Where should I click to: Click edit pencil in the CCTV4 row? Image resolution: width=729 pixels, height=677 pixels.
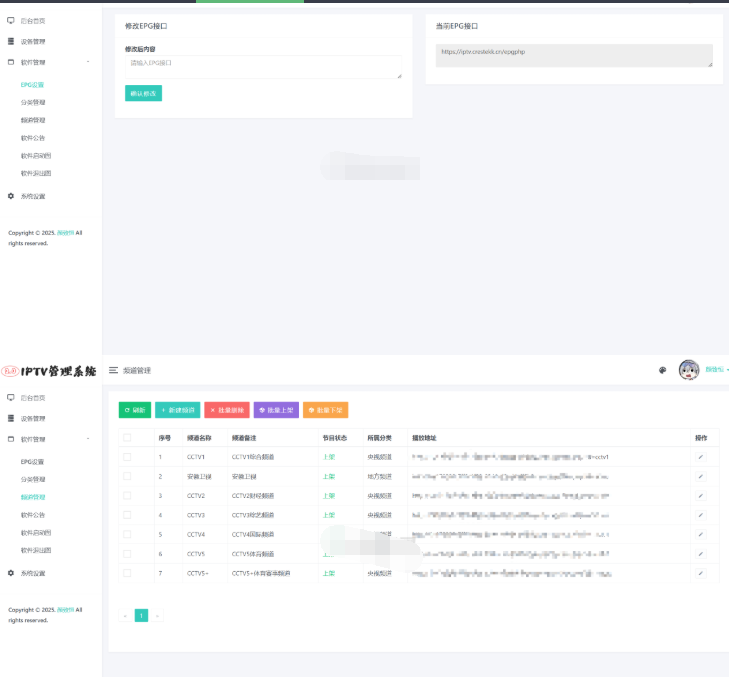point(700,534)
